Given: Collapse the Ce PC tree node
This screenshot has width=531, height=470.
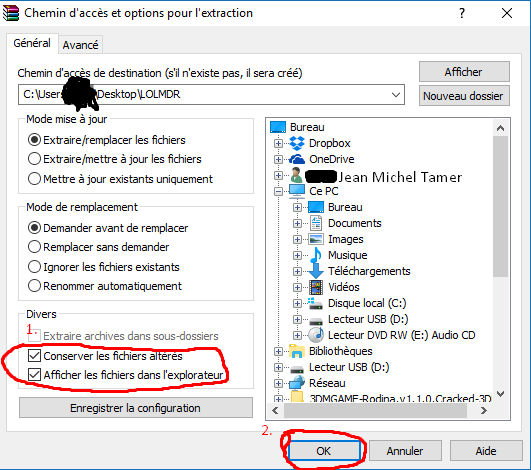Looking at the screenshot, I should [x=278, y=191].
